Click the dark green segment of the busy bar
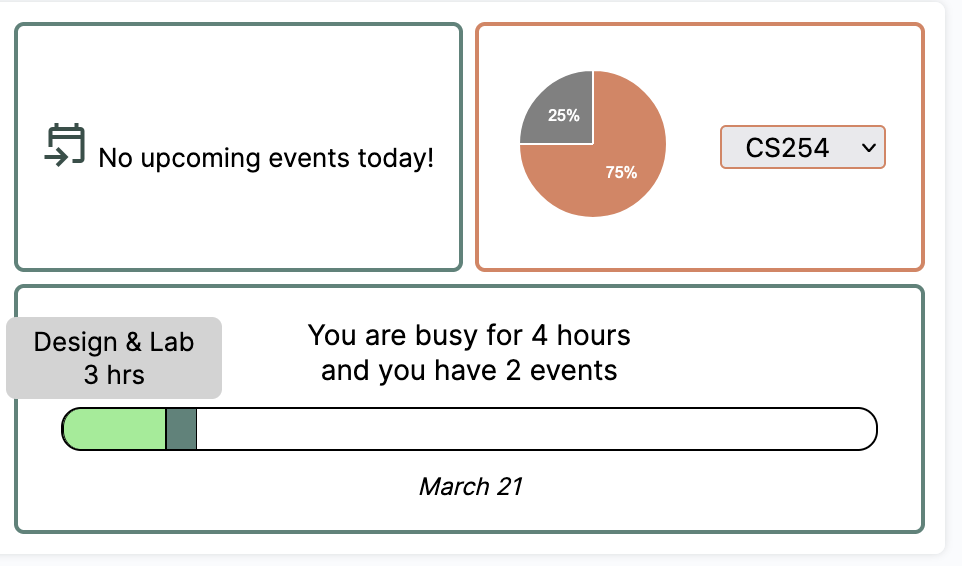 (181, 429)
